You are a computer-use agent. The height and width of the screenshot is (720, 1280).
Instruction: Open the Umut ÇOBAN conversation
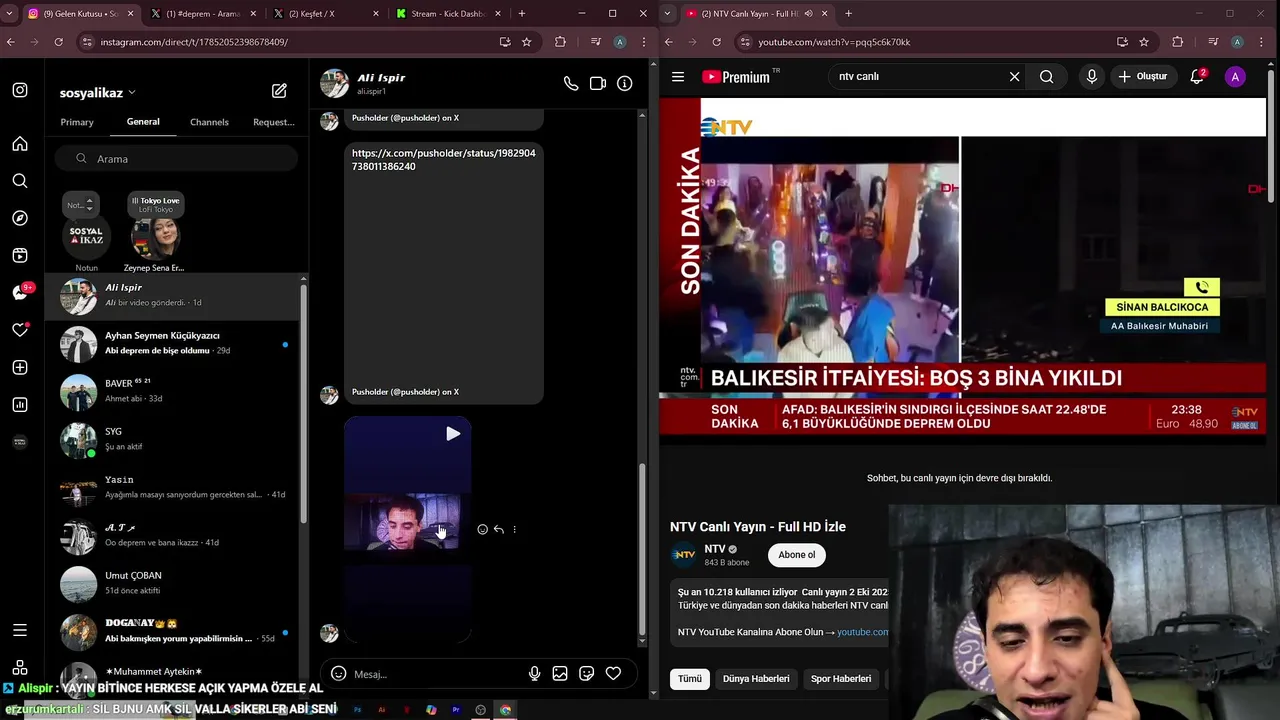point(174,584)
